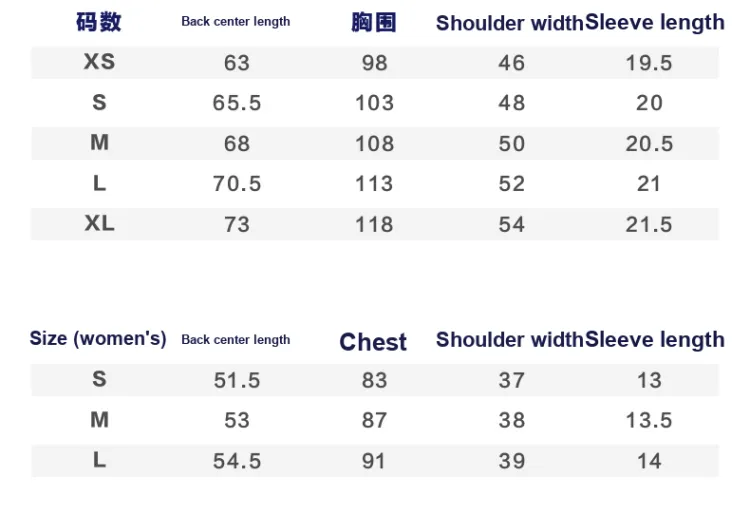Click back center length 70.5
750x515 pixels.
237,184
